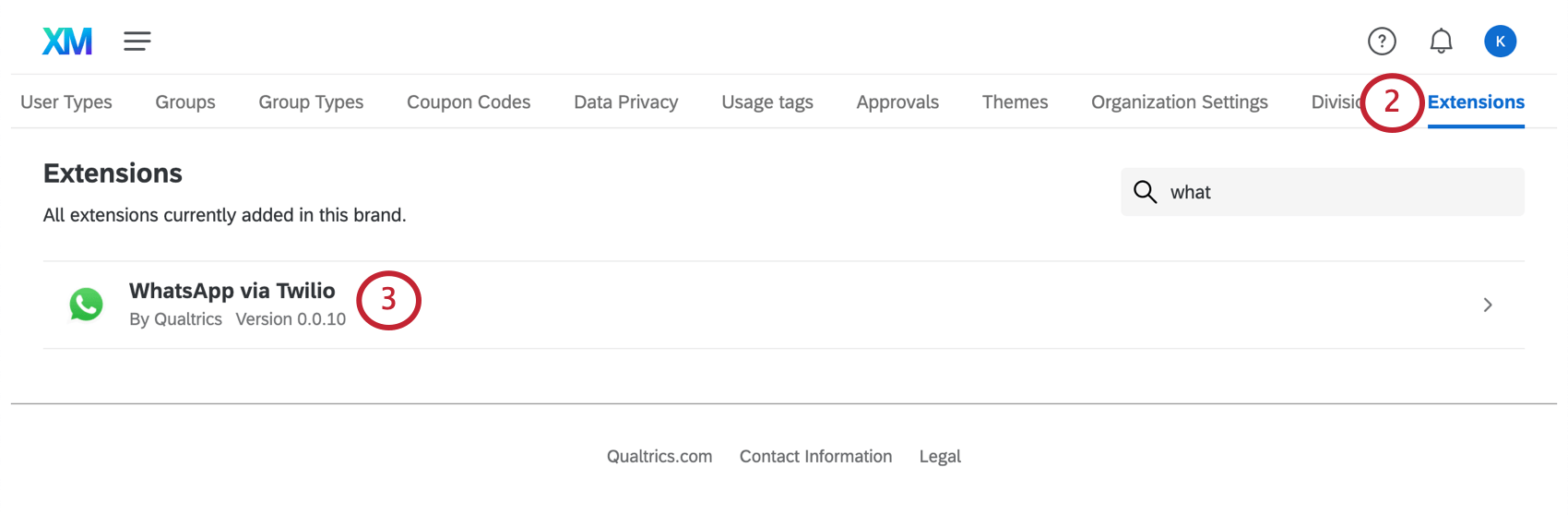Click the XM logo
This screenshot has width=1568, height=515.
pos(67,42)
